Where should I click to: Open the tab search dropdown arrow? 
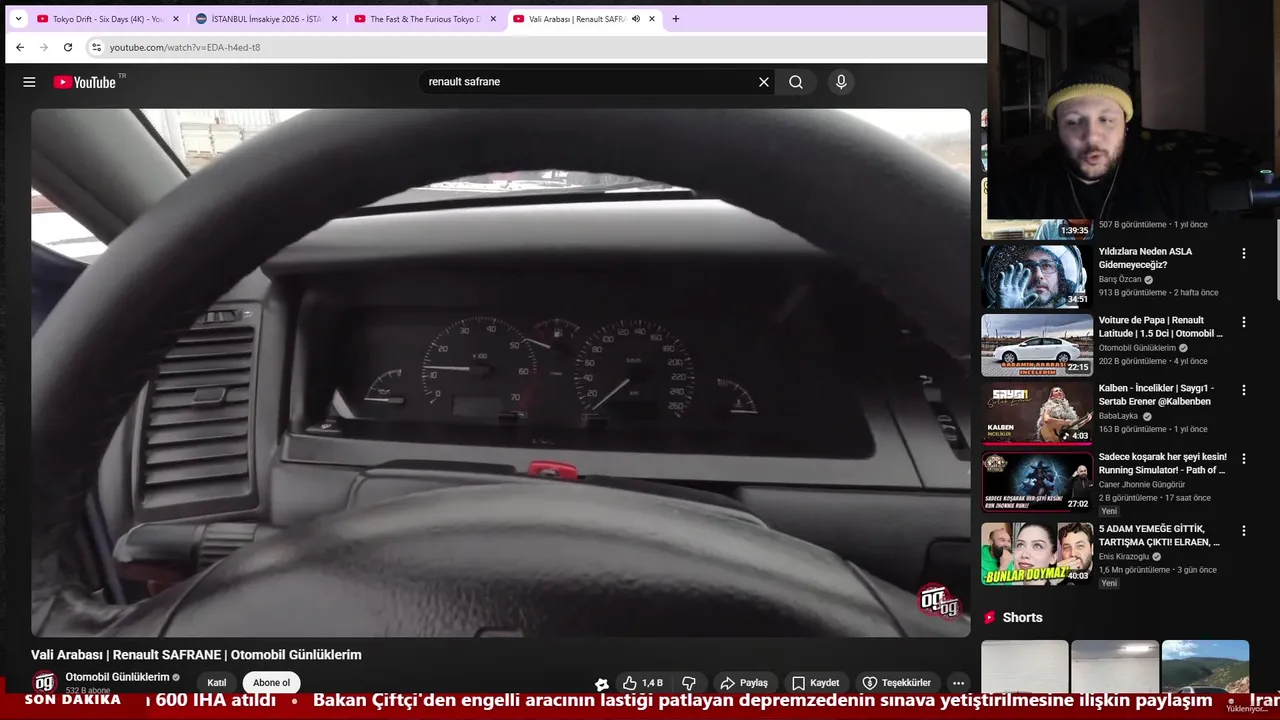point(17,19)
